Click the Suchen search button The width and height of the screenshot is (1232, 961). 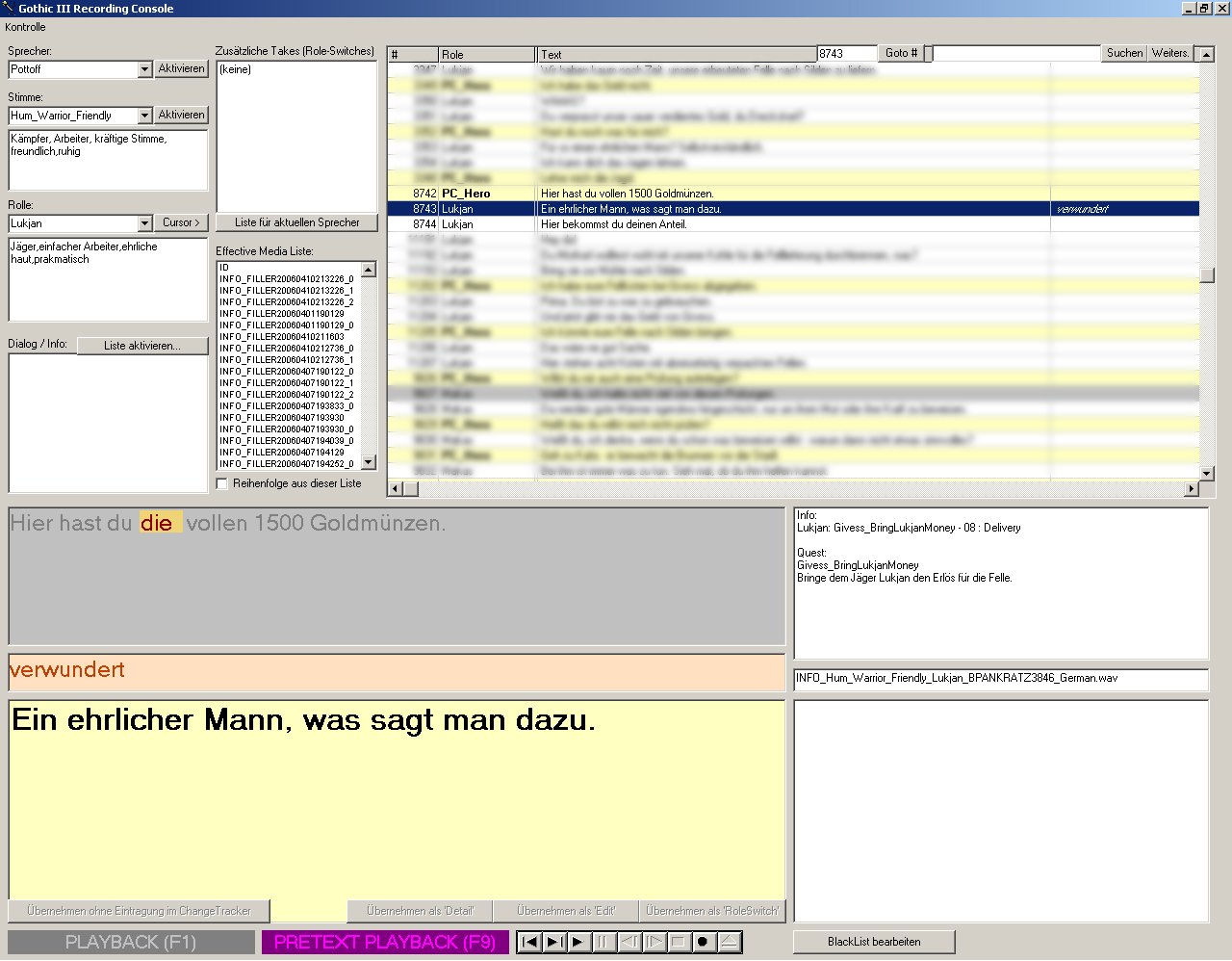[1124, 53]
